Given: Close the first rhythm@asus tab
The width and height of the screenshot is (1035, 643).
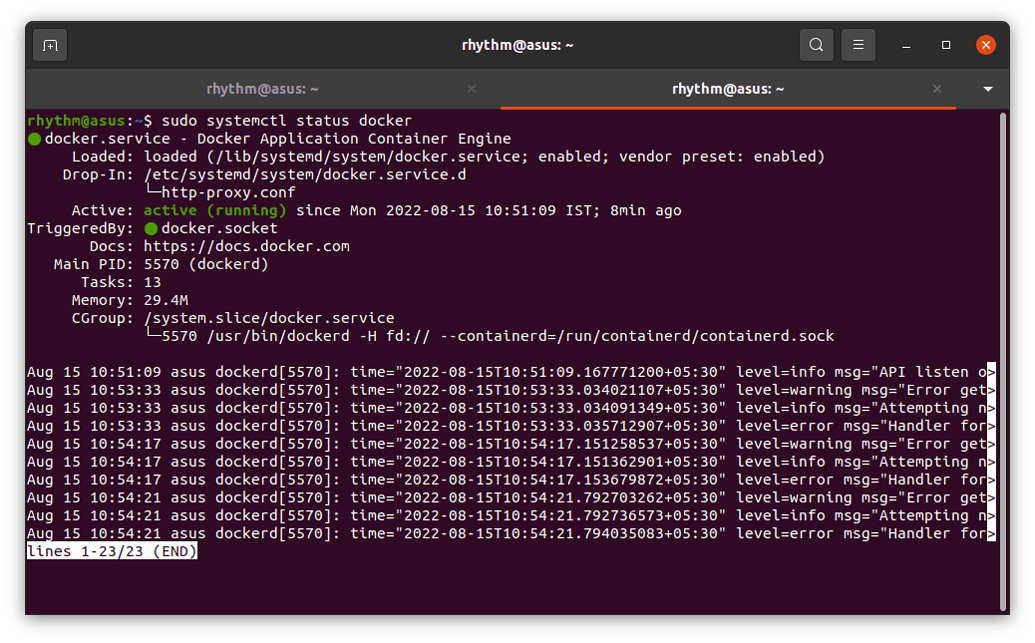Looking at the screenshot, I should click(x=472, y=89).
